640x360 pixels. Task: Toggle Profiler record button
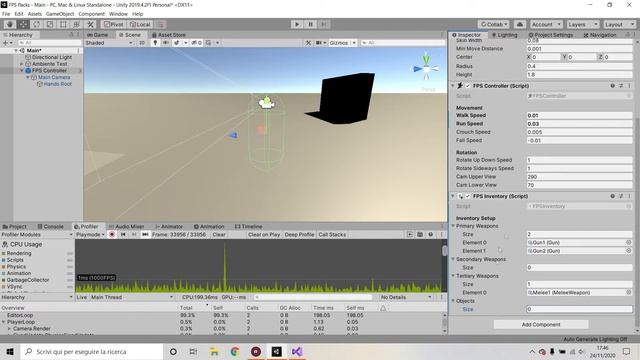112,235
